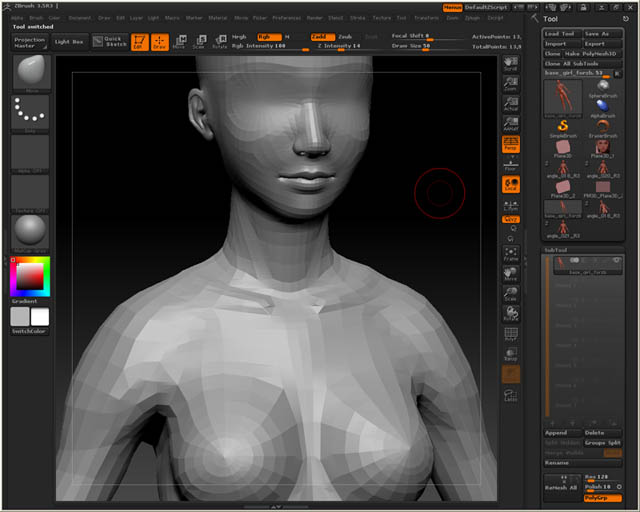Click the Load Tool button
Screen dimensions: 640x512
click(x=562, y=33)
